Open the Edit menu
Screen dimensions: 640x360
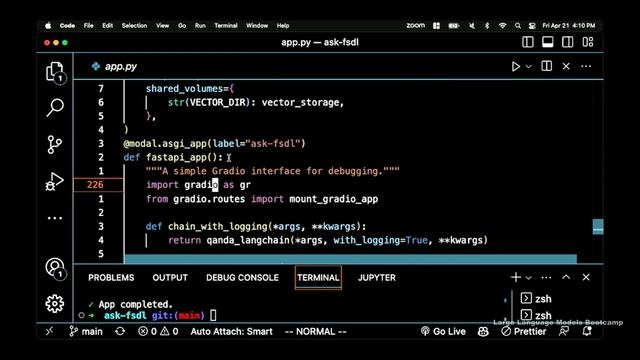(x=107, y=26)
